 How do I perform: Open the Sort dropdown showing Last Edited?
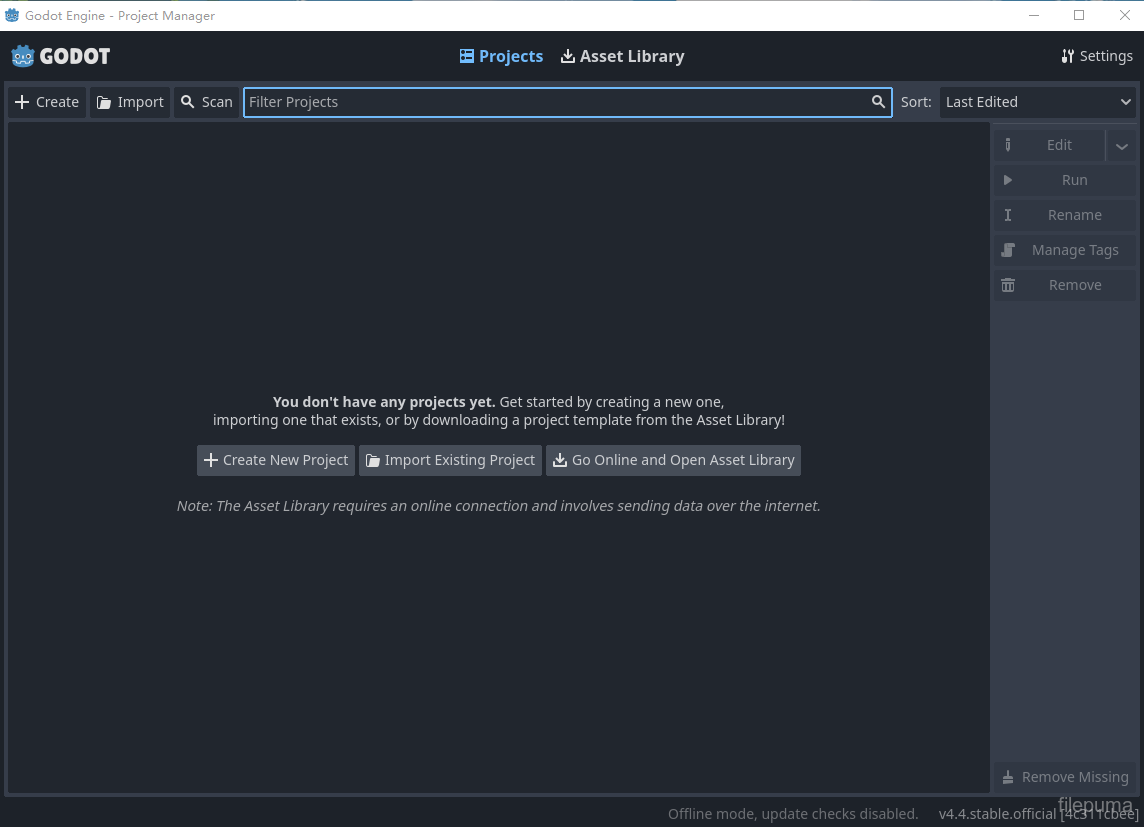coord(1037,101)
